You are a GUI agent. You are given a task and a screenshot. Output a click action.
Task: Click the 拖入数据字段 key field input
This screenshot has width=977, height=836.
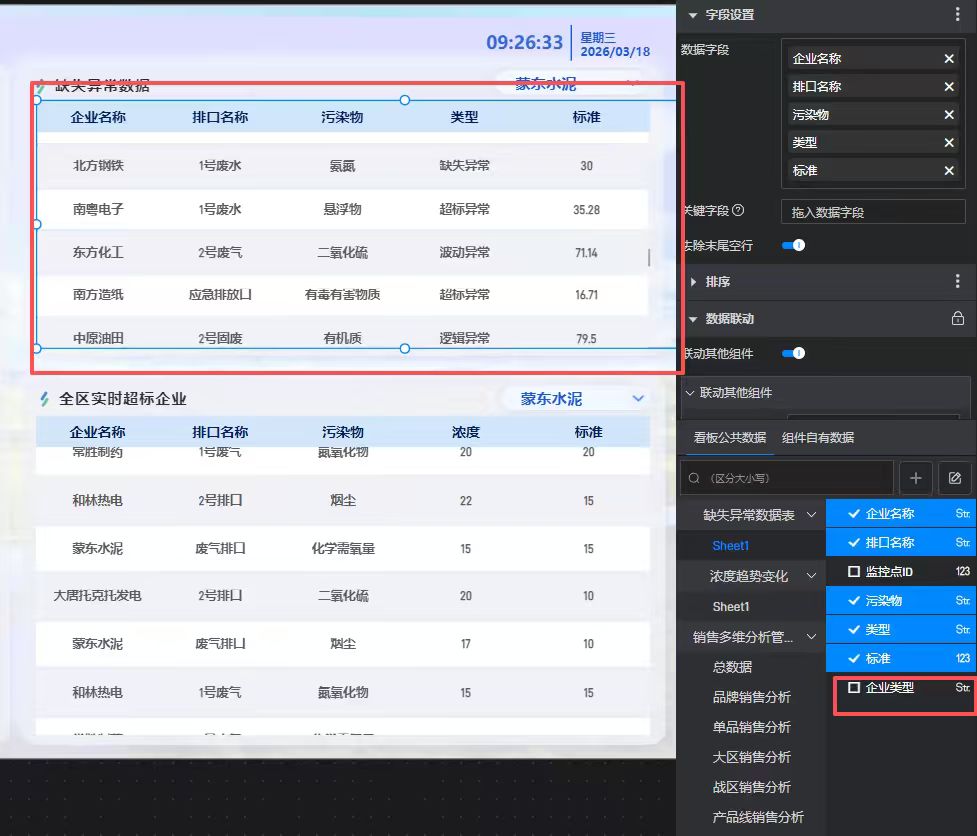(x=872, y=212)
